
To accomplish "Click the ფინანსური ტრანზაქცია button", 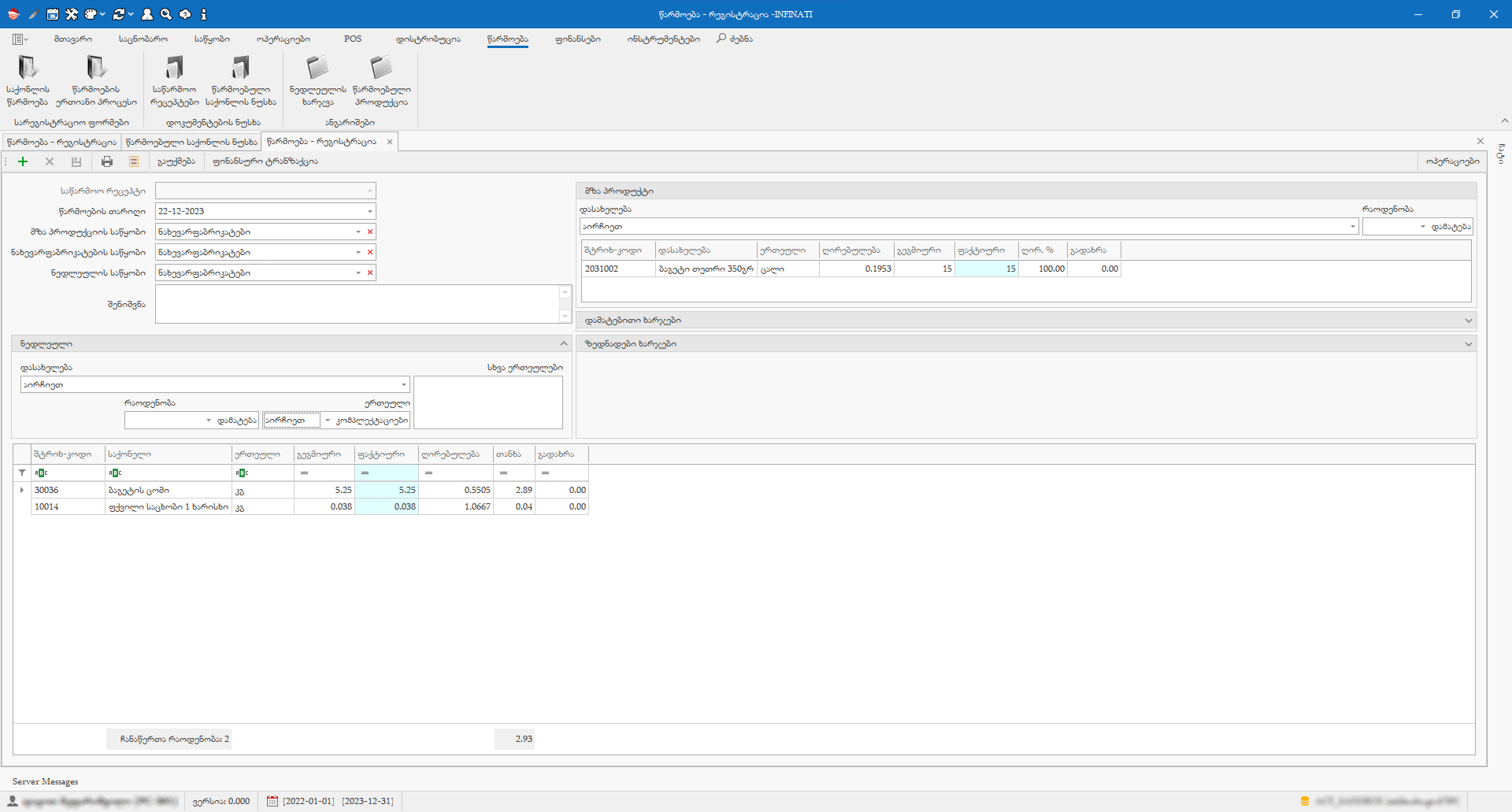I will 265,161.
